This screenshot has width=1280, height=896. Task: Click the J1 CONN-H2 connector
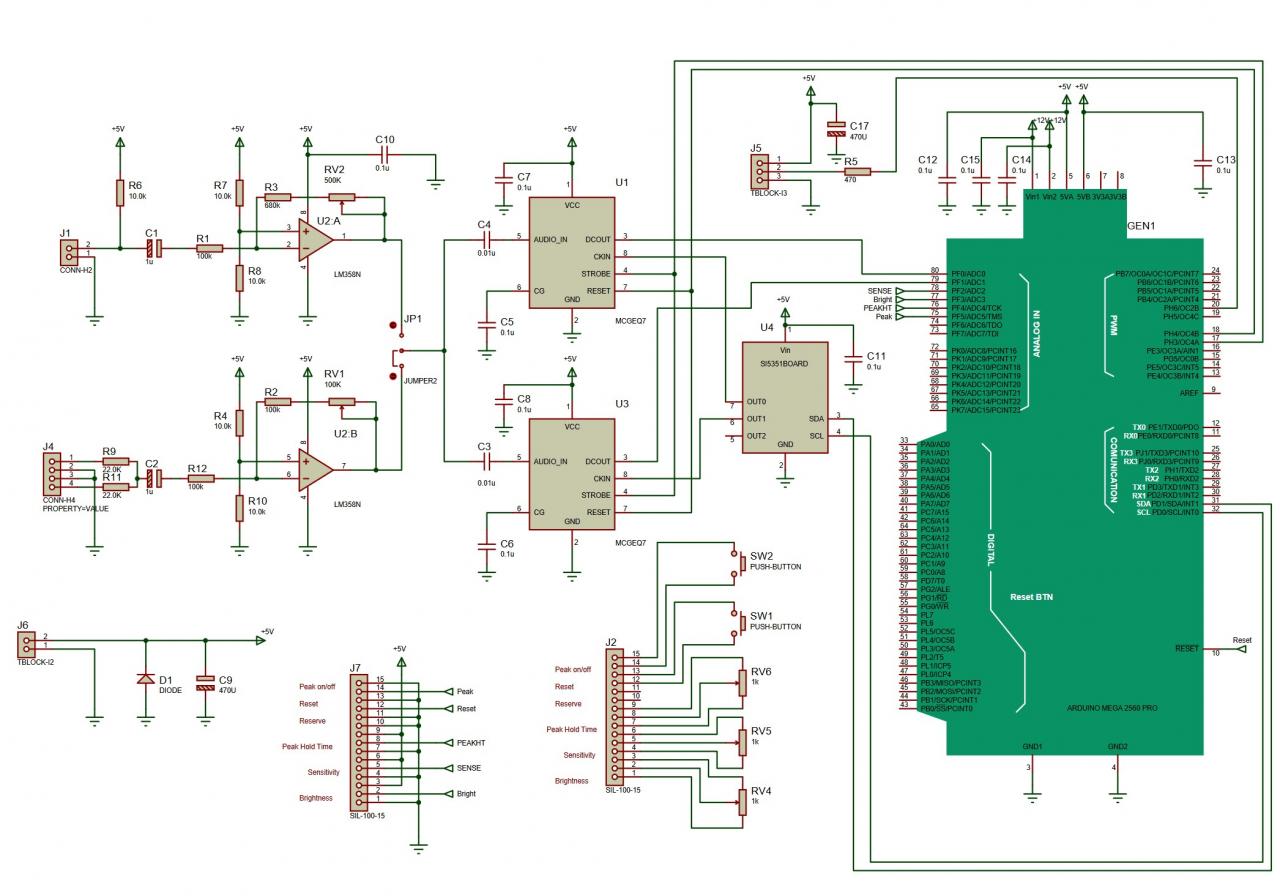69,251
